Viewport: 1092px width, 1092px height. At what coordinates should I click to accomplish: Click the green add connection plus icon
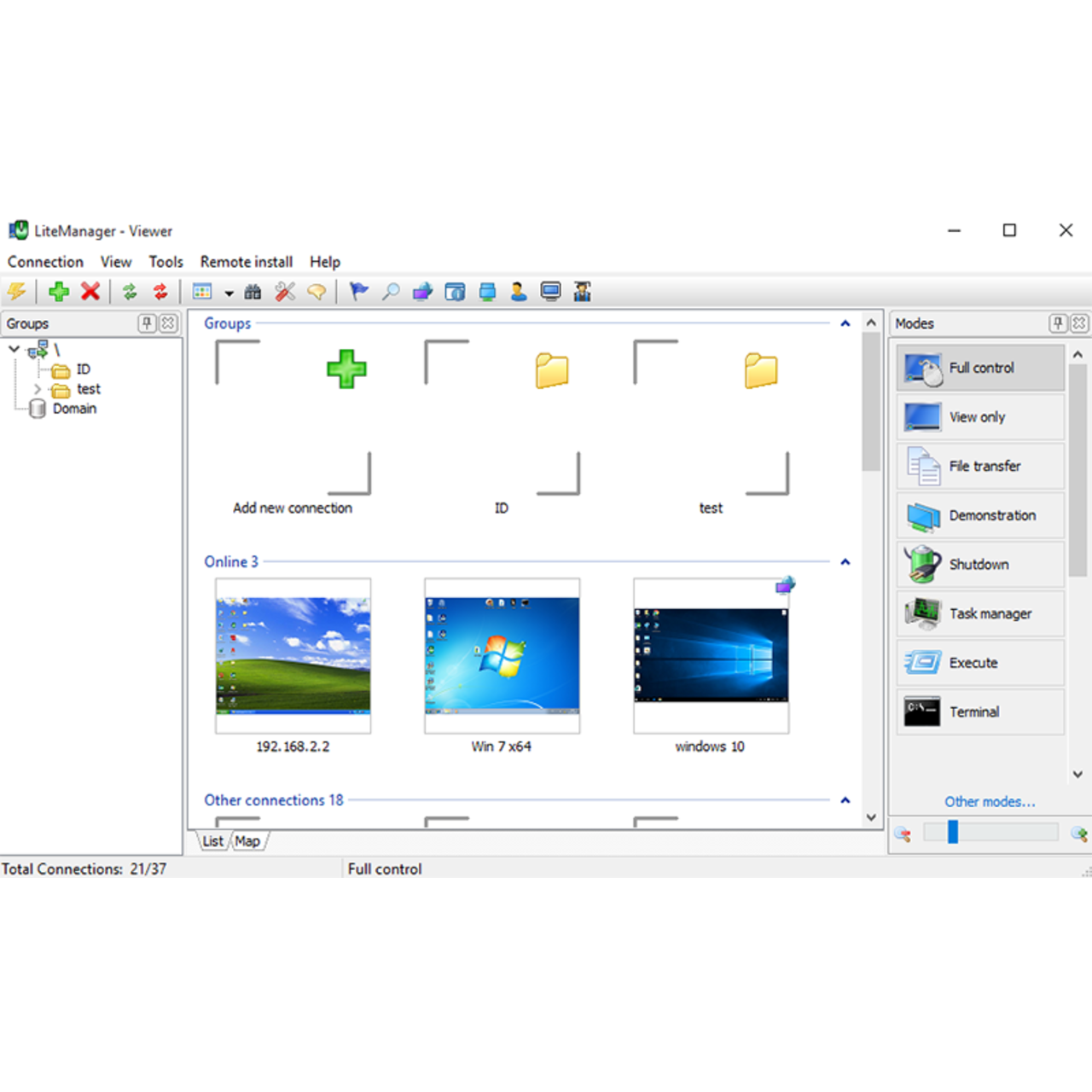[x=58, y=292]
